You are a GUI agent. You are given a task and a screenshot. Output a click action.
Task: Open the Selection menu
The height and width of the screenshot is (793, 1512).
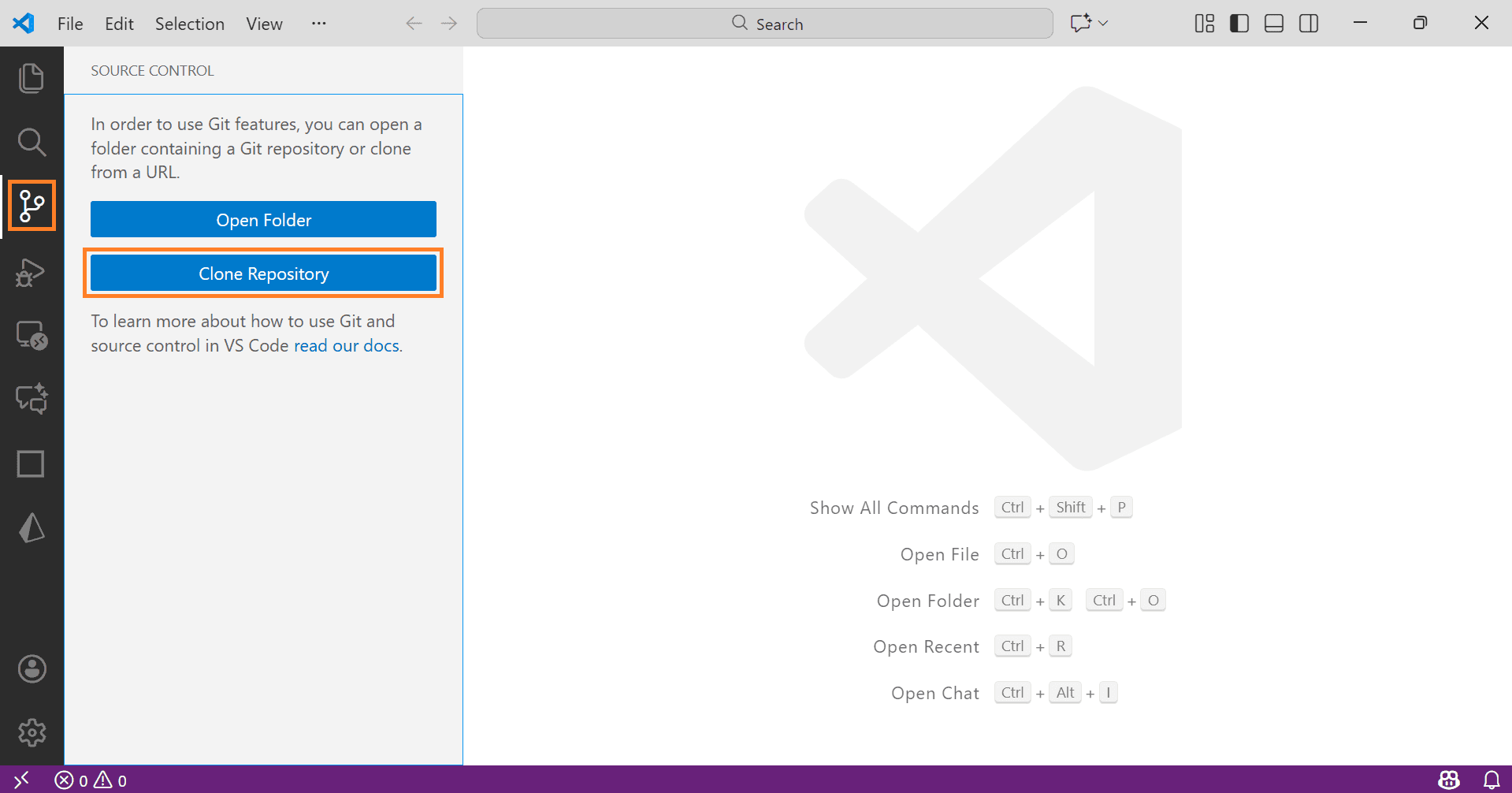point(189,24)
